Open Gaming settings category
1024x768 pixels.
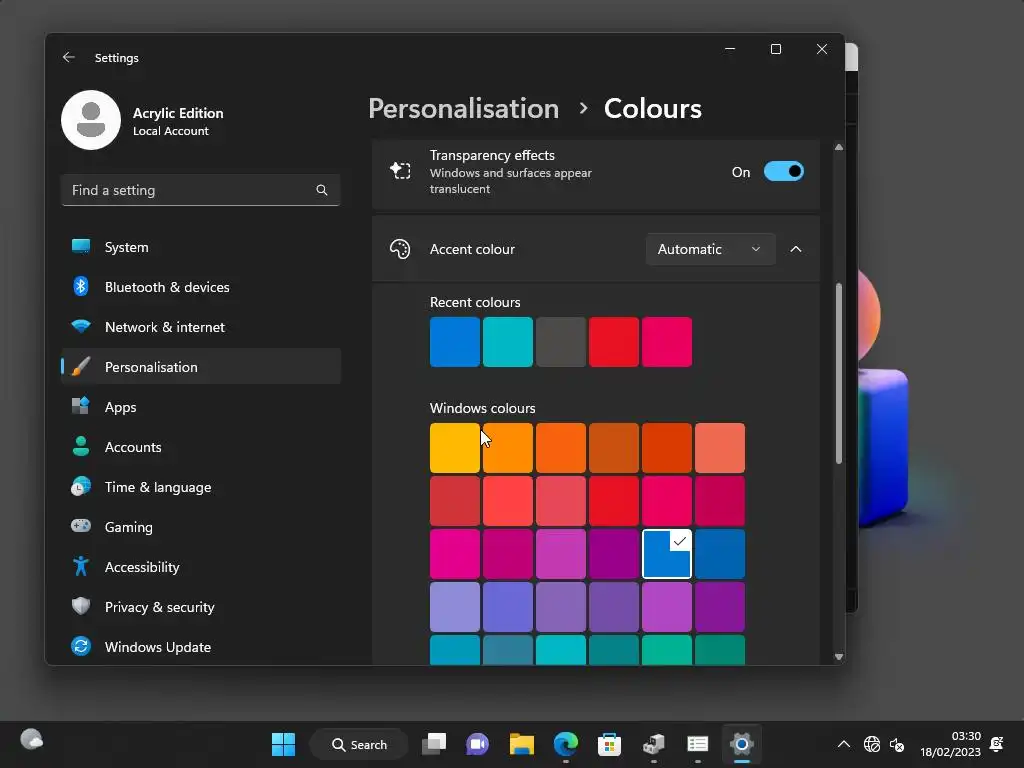click(x=201, y=526)
